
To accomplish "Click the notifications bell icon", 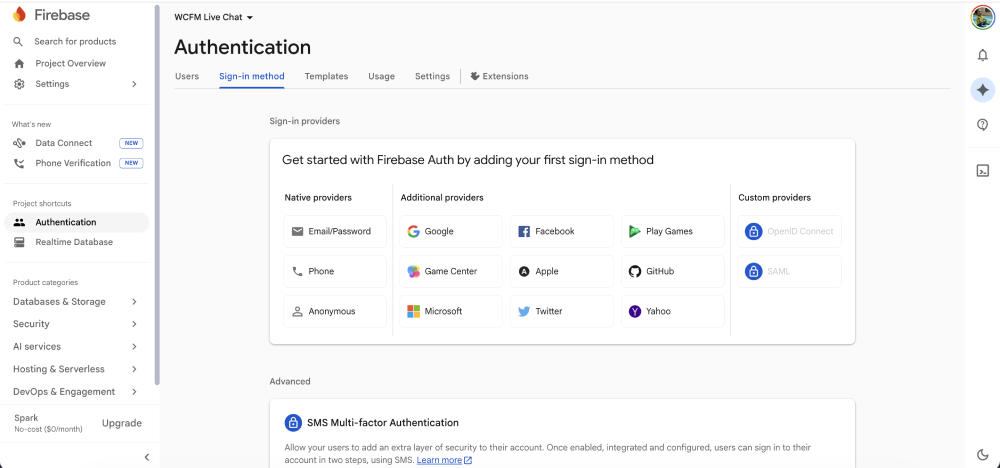I will coord(982,55).
